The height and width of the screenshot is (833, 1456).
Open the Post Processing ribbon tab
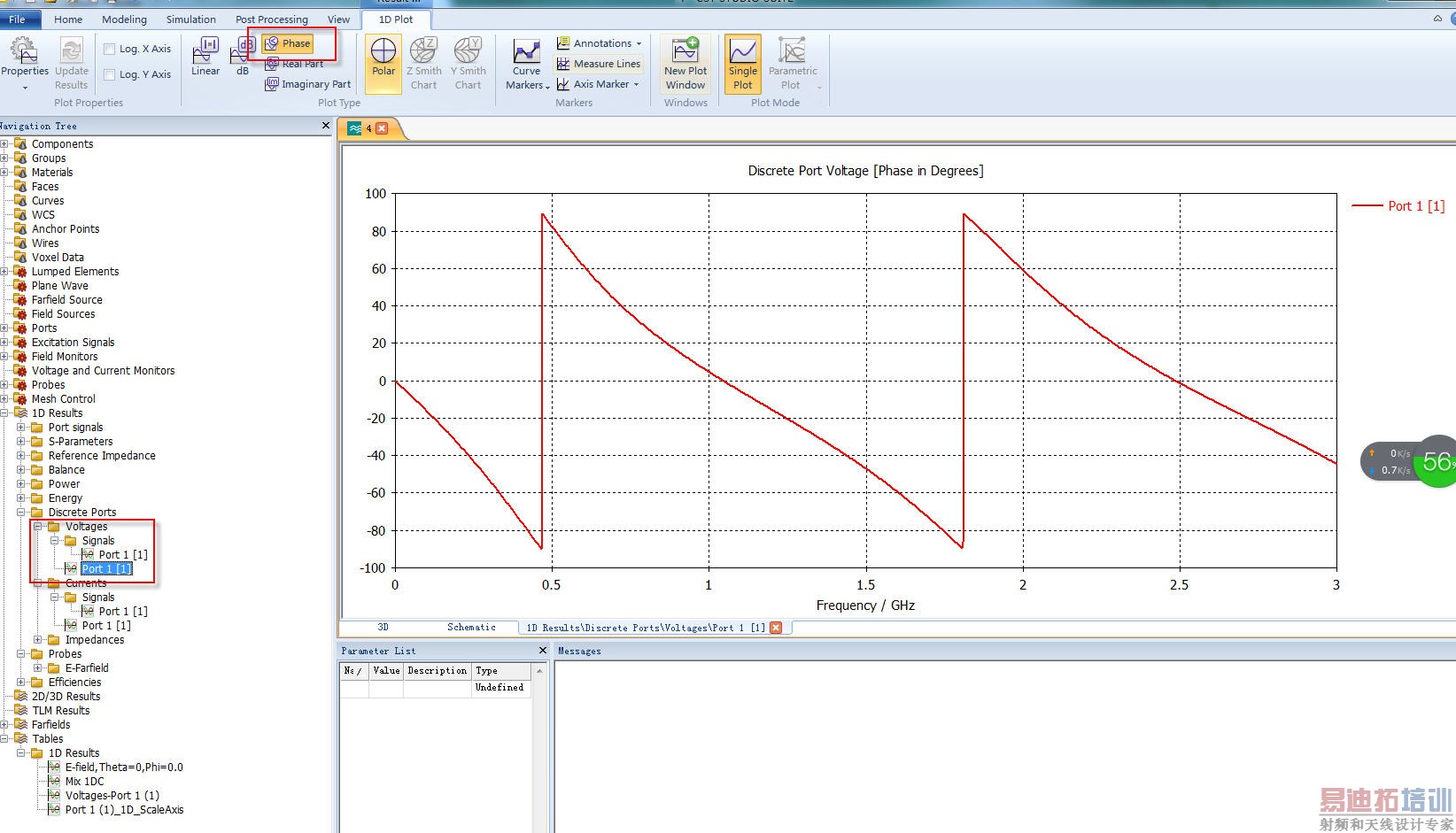[x=272, y=19]
